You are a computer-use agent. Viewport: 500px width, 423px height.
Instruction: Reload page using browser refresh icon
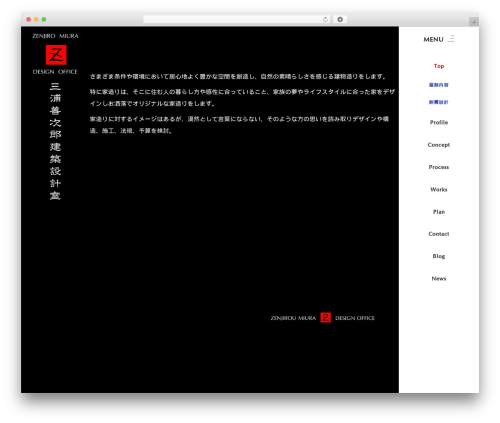click(325, 19)
